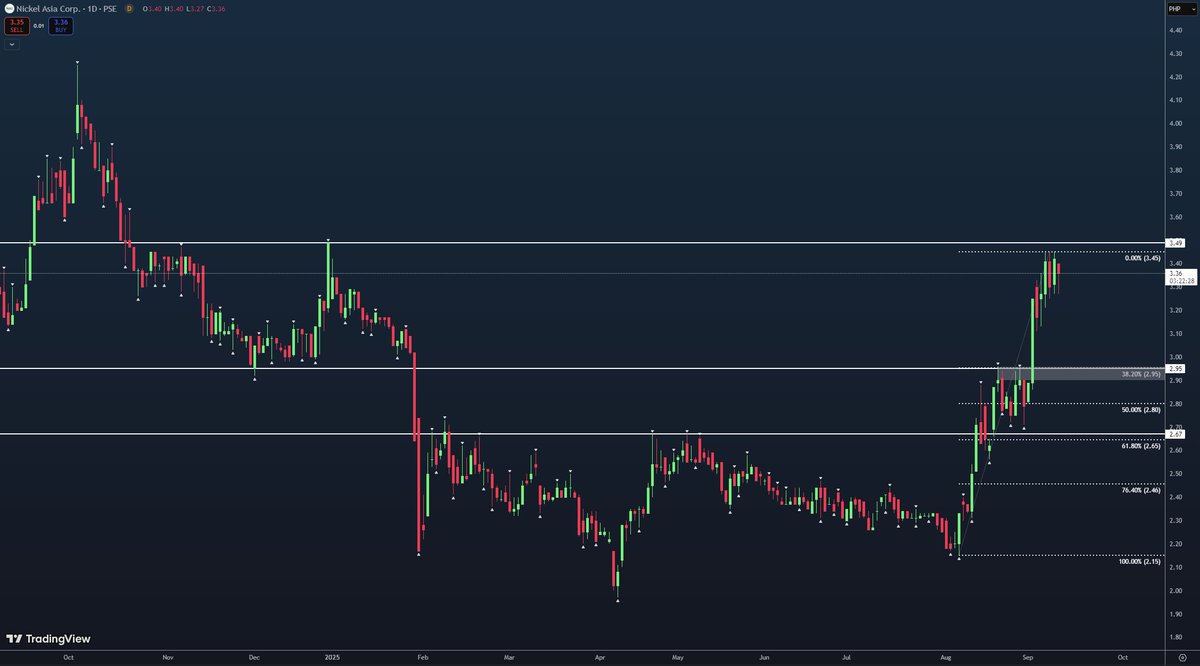Click the Apr label on time axis
1200x666 pixels.
pyautogui.click(x=598, y=657)
